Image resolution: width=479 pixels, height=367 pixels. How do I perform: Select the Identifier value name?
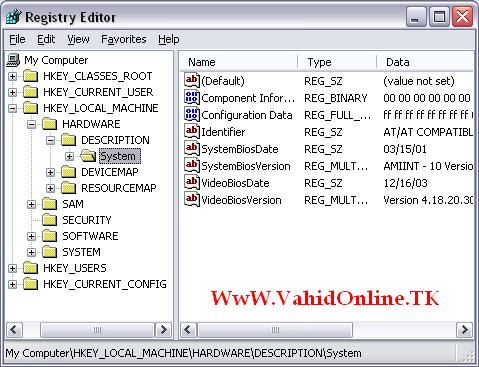click(223, 132)
